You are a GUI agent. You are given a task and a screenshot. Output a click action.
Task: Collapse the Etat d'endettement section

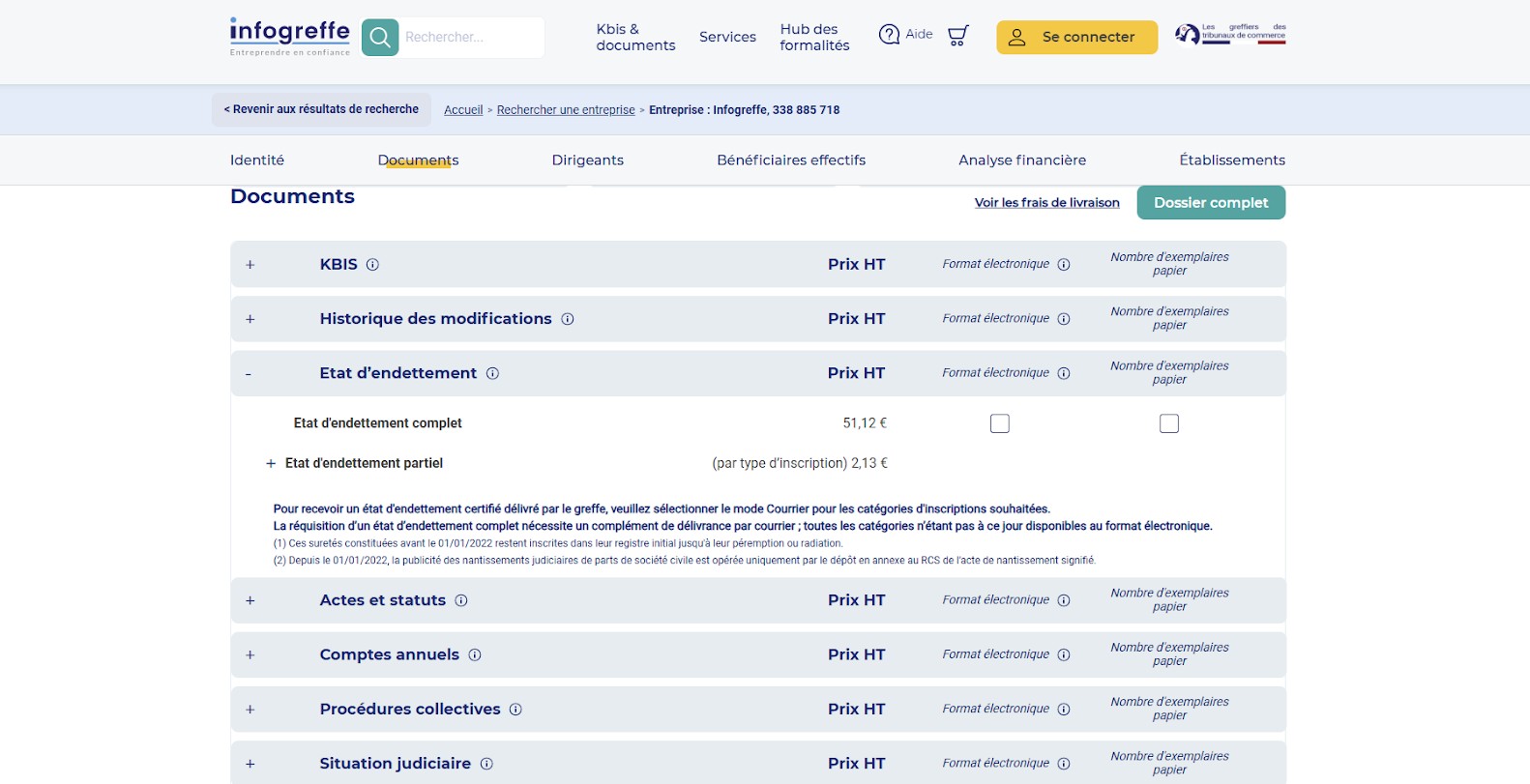tap(249, 374)
